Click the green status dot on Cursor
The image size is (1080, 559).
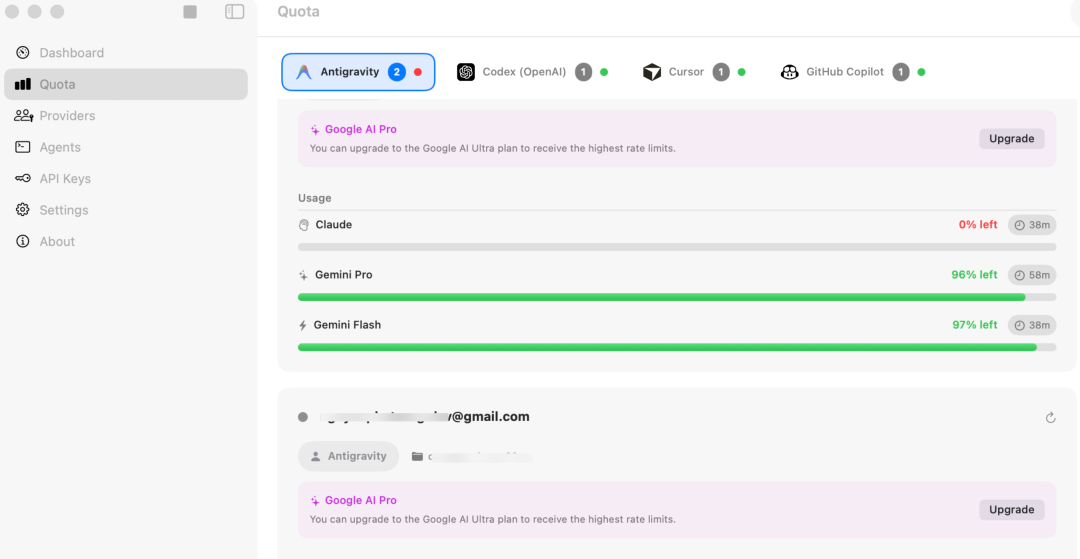742,72
